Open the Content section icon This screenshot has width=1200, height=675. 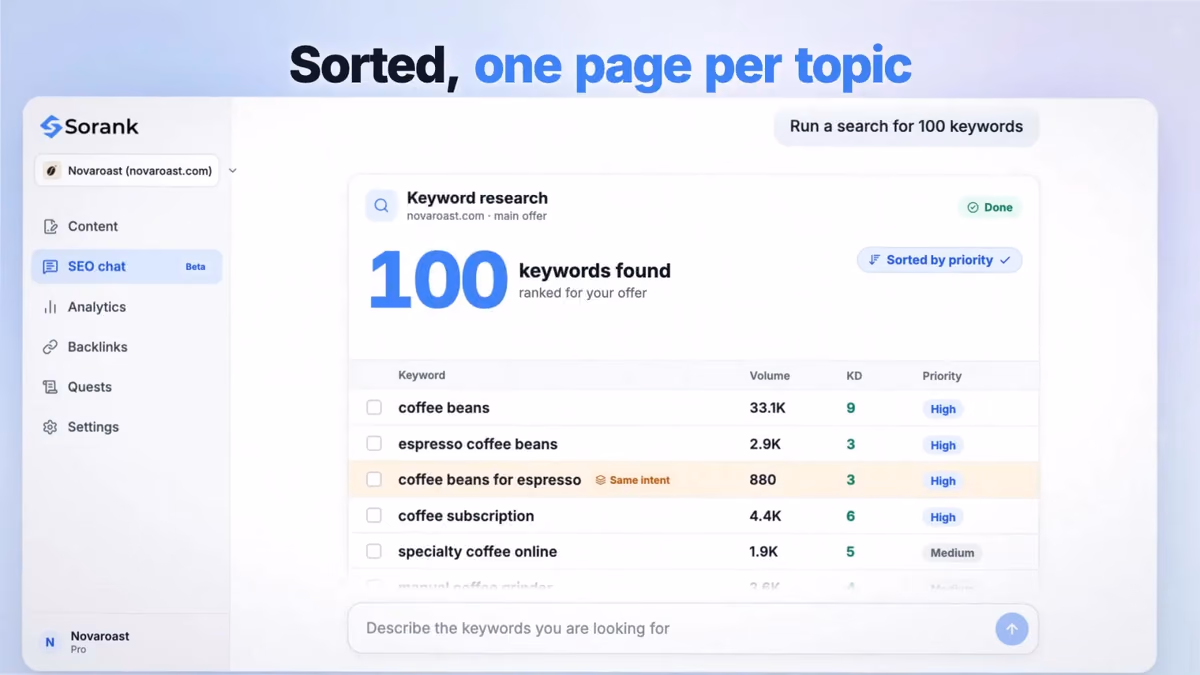point(50,227)
